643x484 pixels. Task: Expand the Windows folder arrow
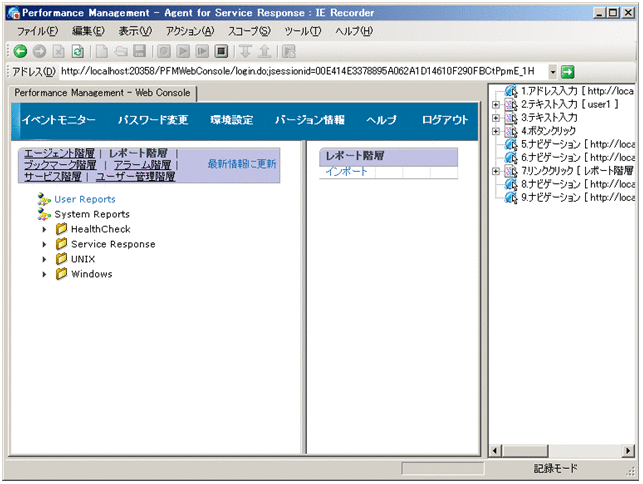point(44,274)
